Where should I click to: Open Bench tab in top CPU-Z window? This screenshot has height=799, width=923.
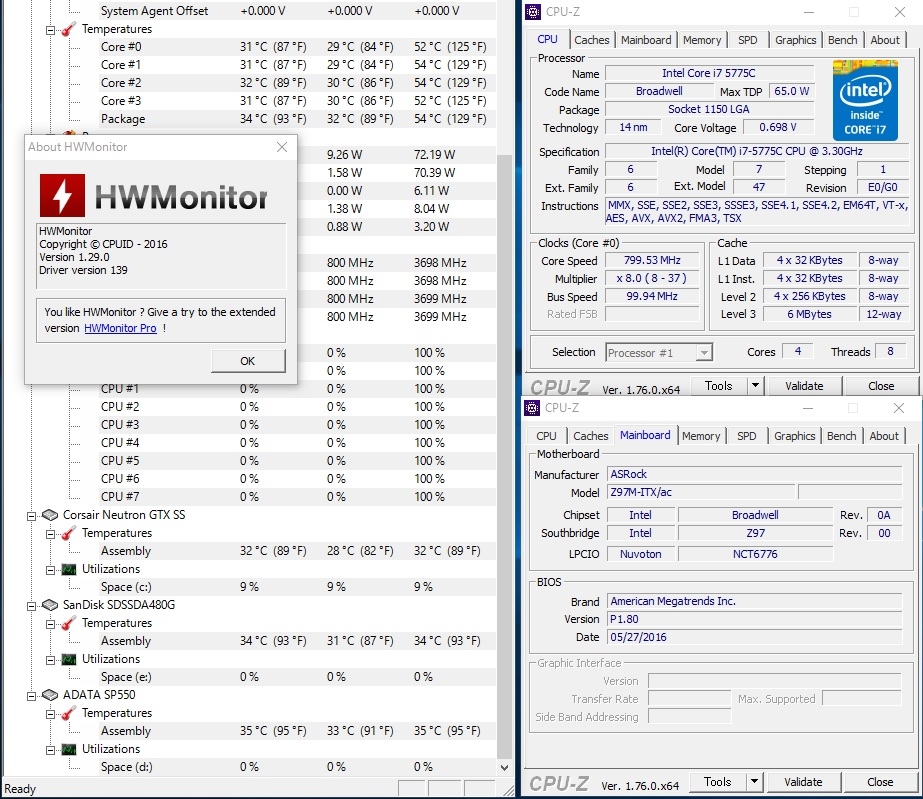pos(842,40)
